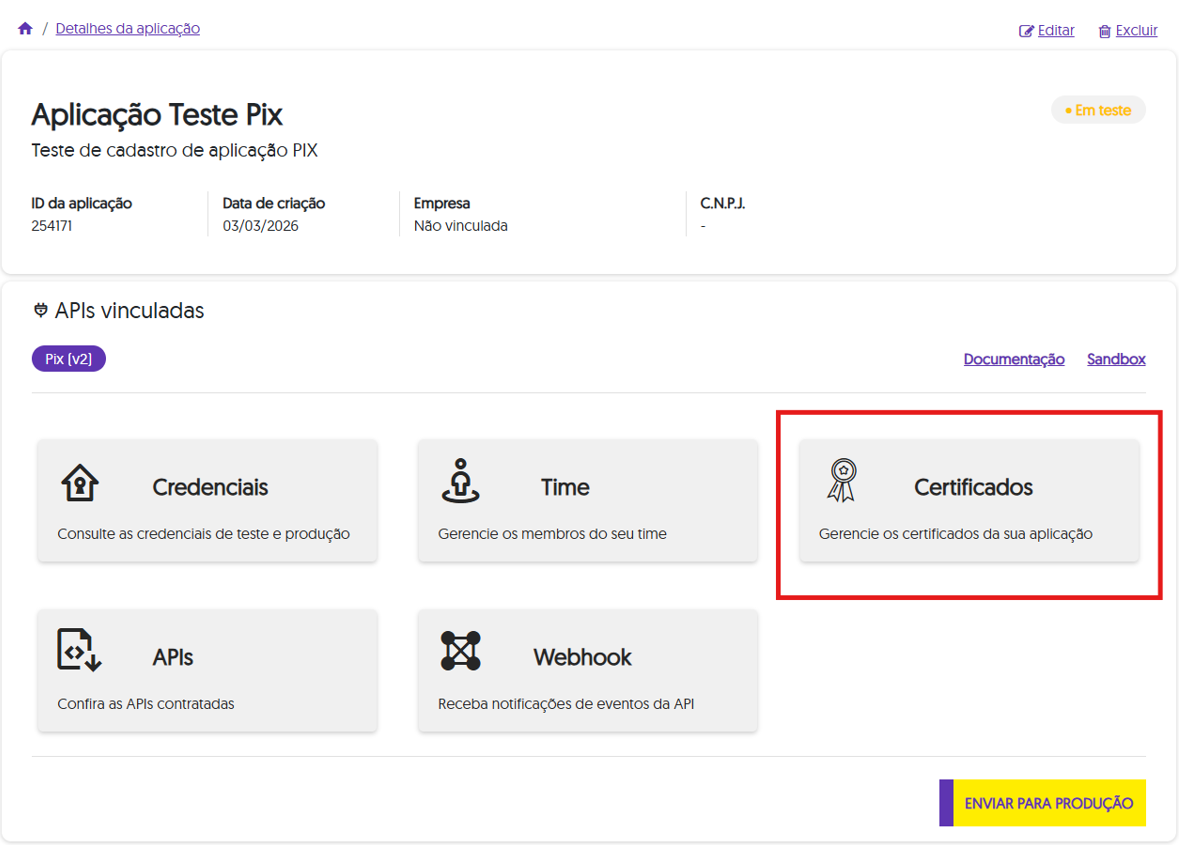
Task: Click the application ID value 254171
Action: [52, 226]
